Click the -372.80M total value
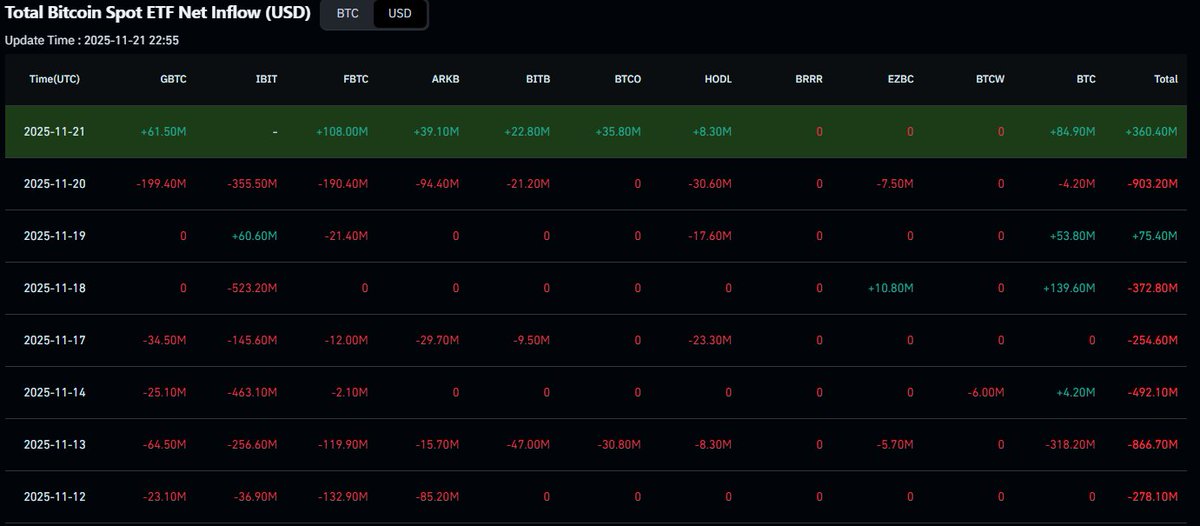This screenshot has width=1200, height=526. point(1152,288)
